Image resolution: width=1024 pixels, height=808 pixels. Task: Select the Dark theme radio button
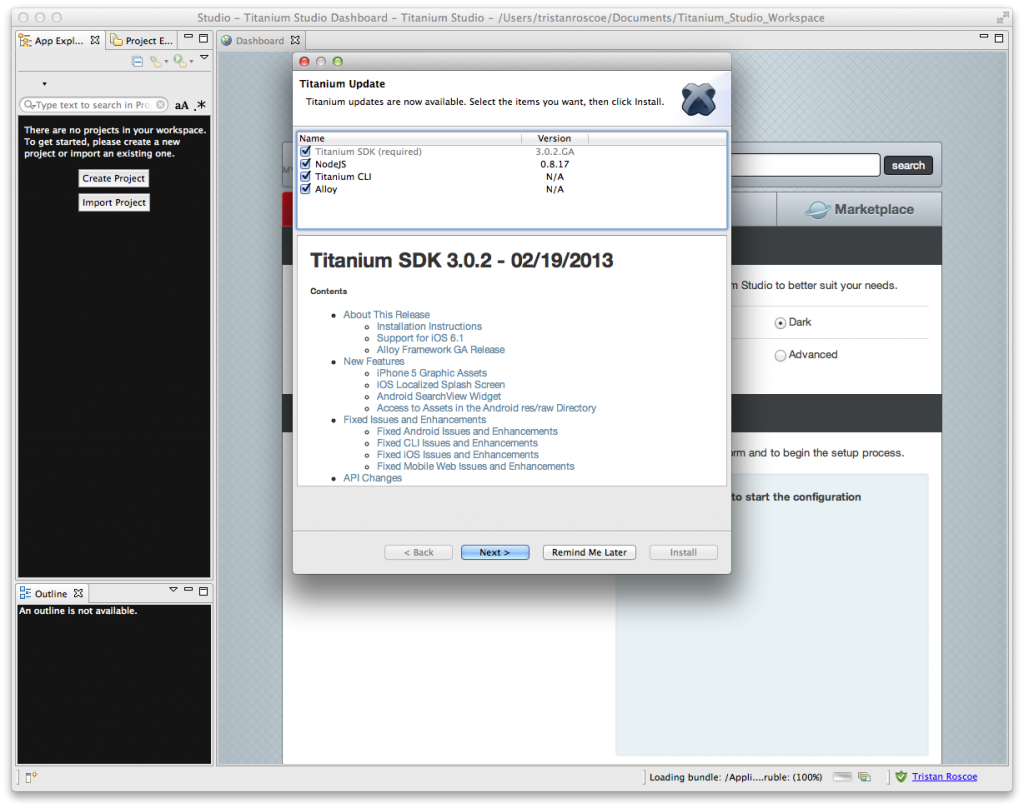click(x=780, y=323)
